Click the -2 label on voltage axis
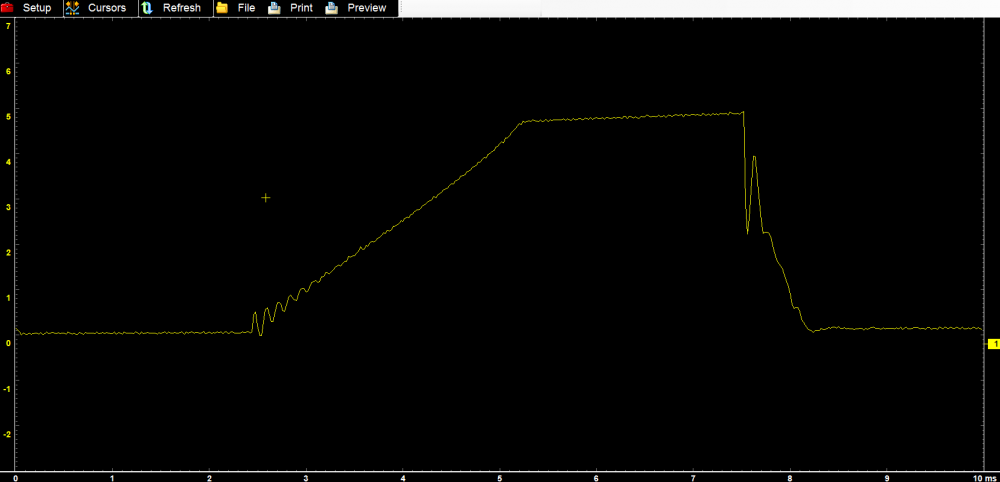 pos(7,434)
